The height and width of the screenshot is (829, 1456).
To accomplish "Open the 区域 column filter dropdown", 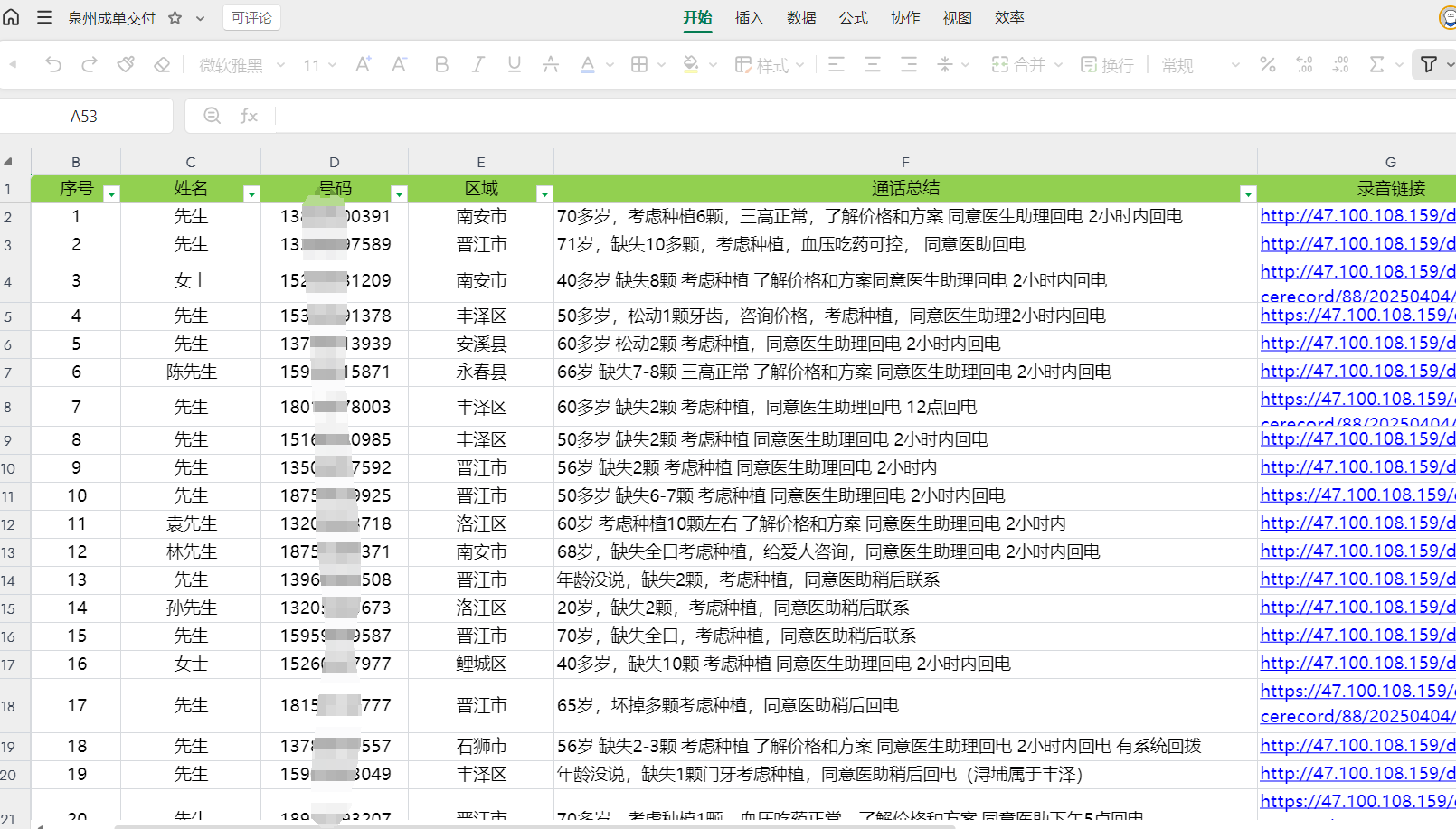I will click(544, 193).
